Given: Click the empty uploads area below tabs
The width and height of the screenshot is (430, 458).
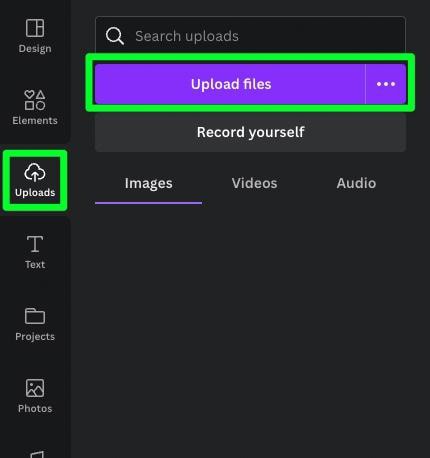Looking at the screenshot, I should coord(250,330).
